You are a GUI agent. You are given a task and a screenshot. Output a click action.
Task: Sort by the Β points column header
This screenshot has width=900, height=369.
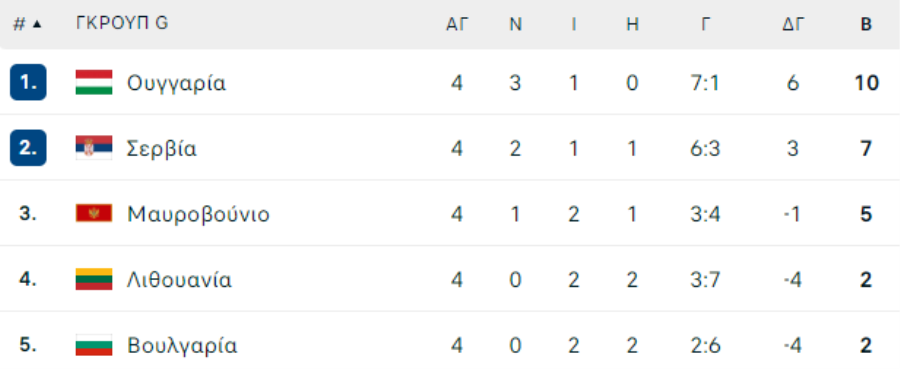coord(866,25)
